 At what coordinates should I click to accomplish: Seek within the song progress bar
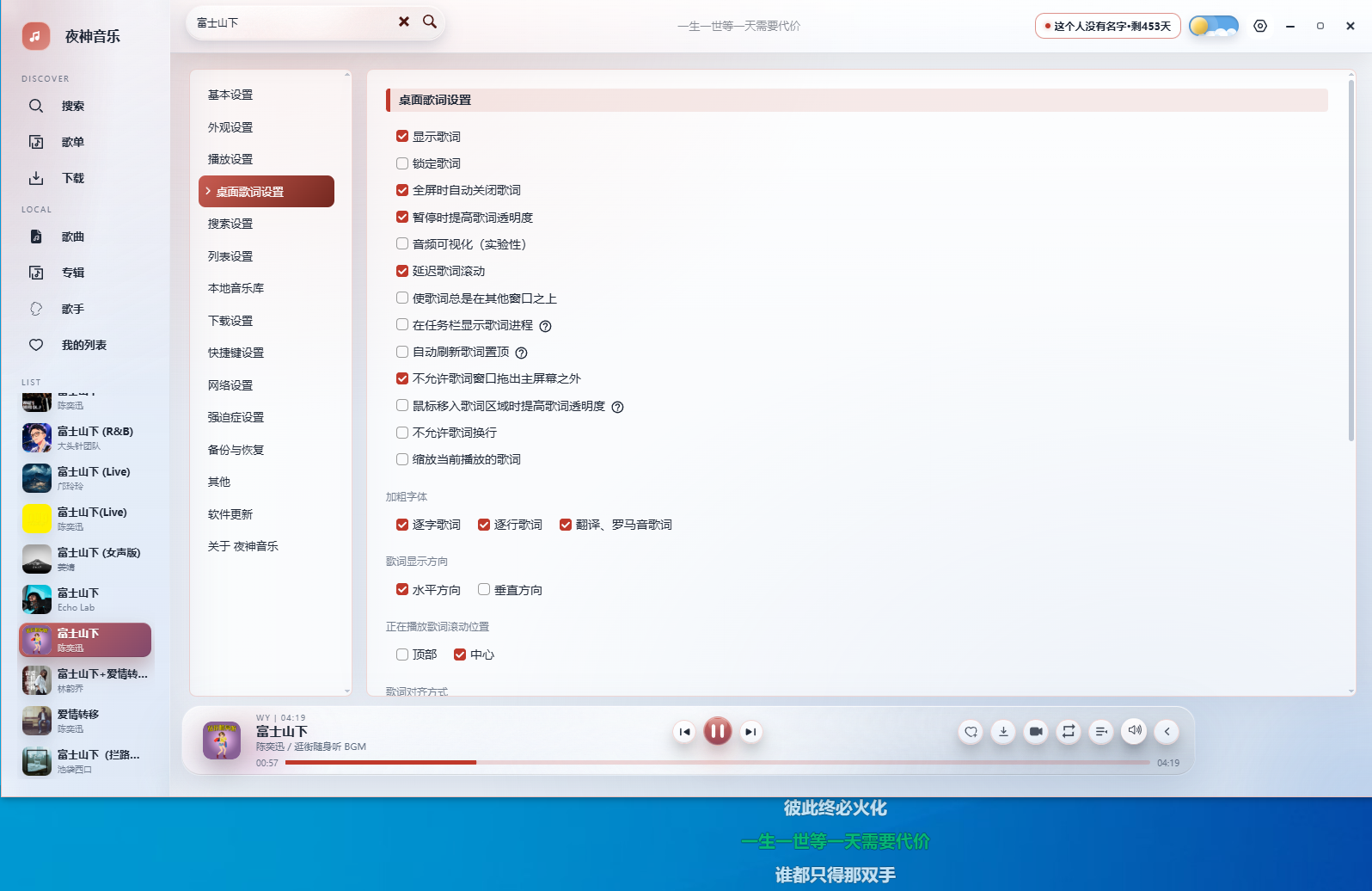coord(717,762)
